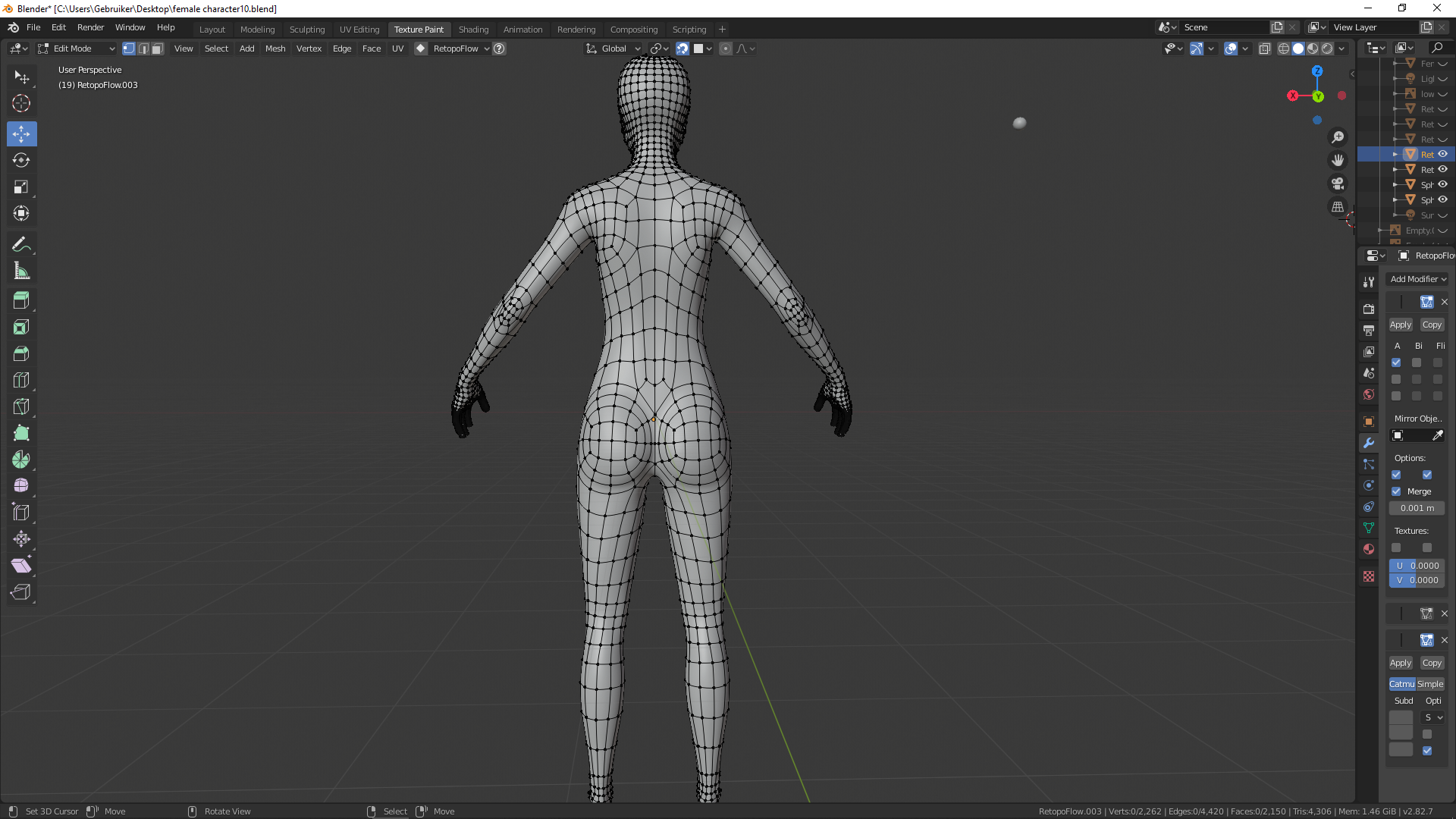Choose the Annotate pencil tool
Viewport: 1456px width, 819px height.
point(21,244)
